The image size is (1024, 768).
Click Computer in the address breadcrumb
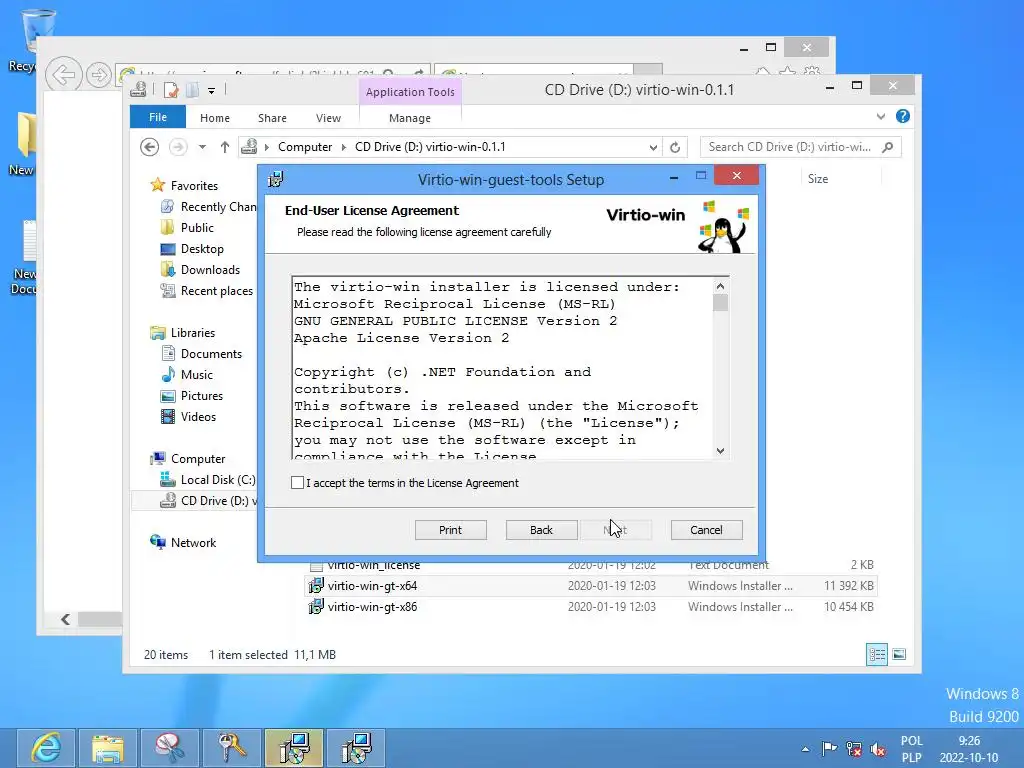point(305,147)
